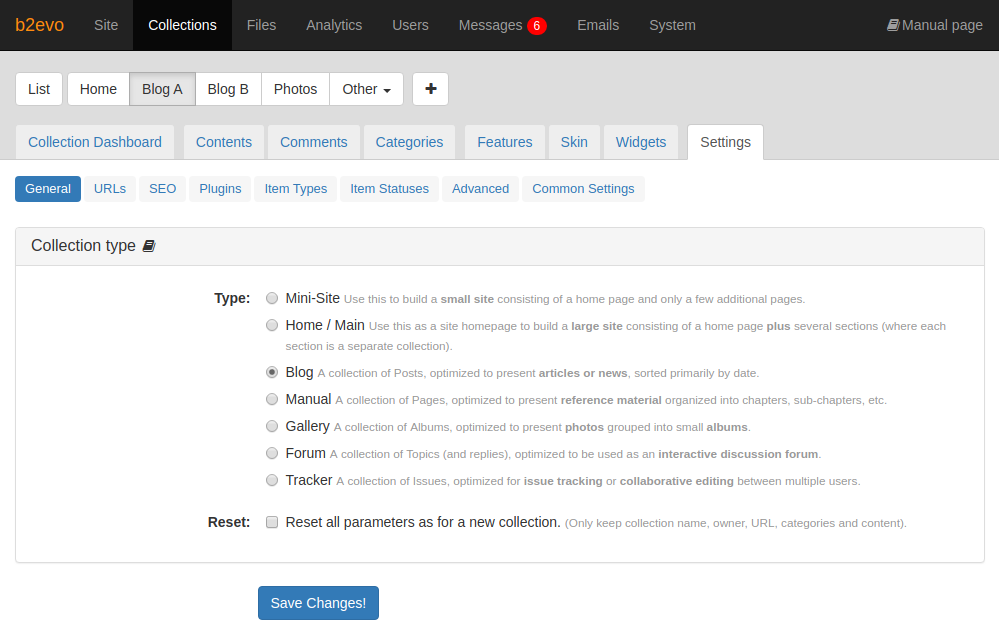Open the Contents tab
This screenshot has width=999, height=636.
tap(224, 142)
